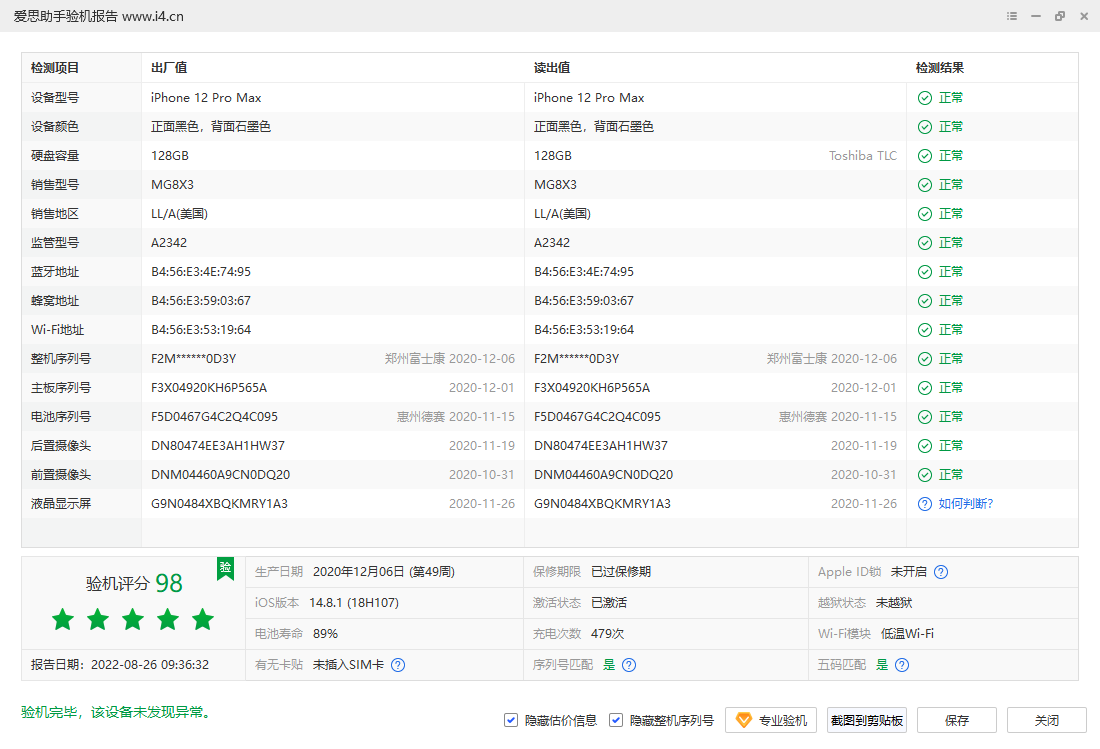Select the Wi-Fi module value 低温Wi-Fi

click(x=907, y=634)
